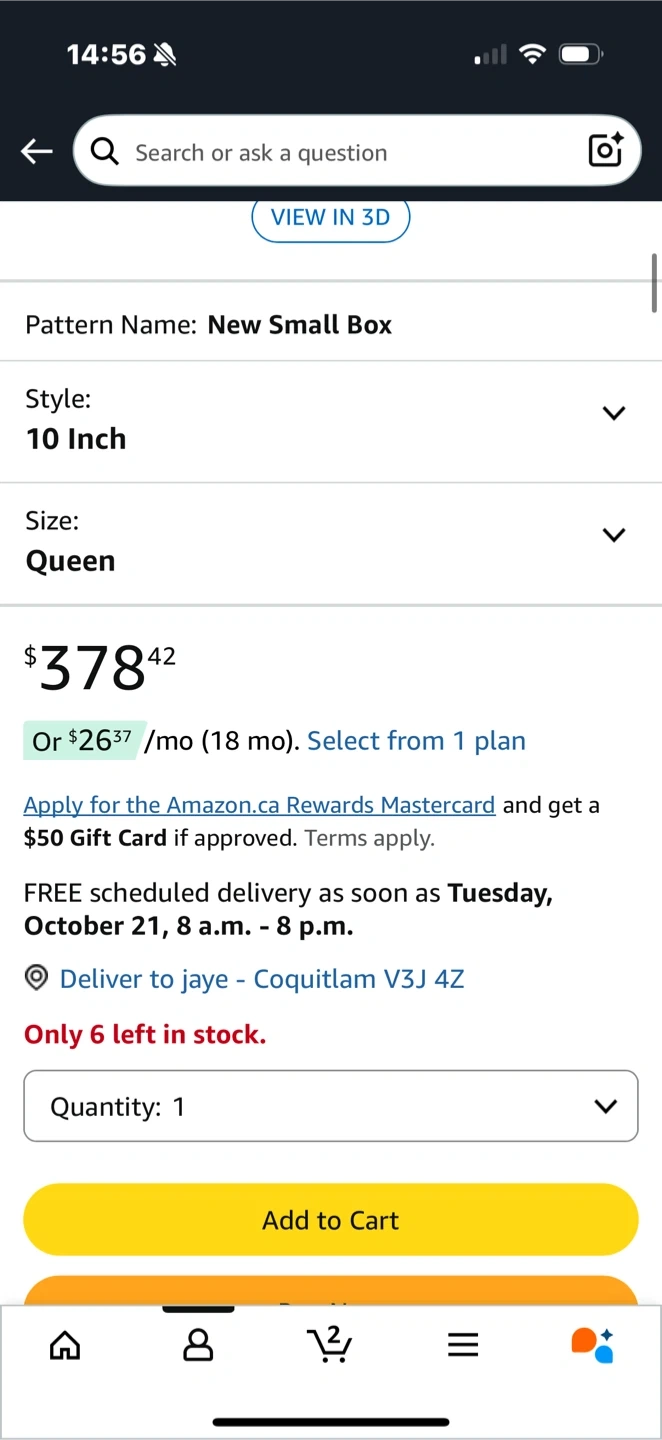The image size is (662, 1440).
Task: Expand the Style 10 Inch selector
Action: [x=614, y=413]
